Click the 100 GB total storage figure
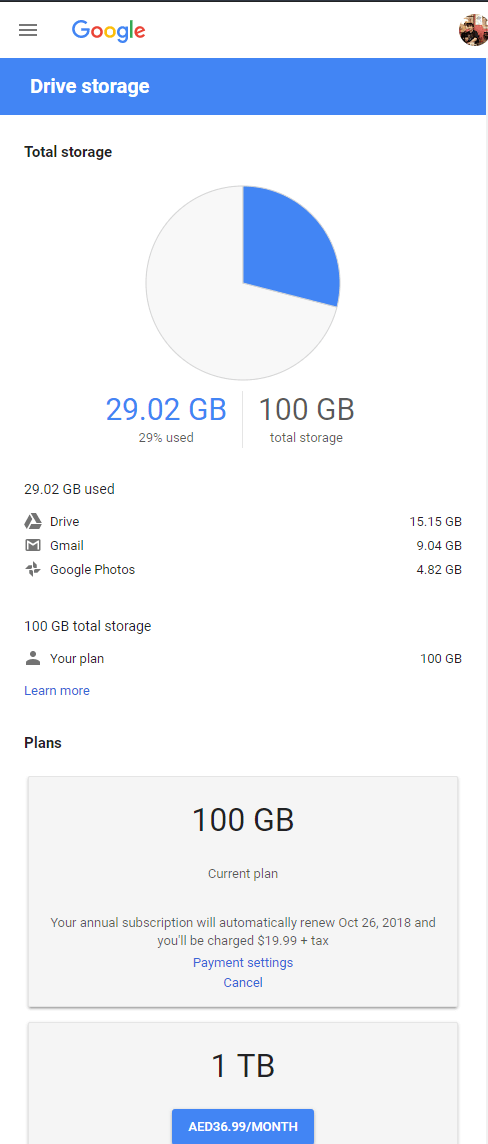Viewport: 488px width, 1144px height. point(306,409)
